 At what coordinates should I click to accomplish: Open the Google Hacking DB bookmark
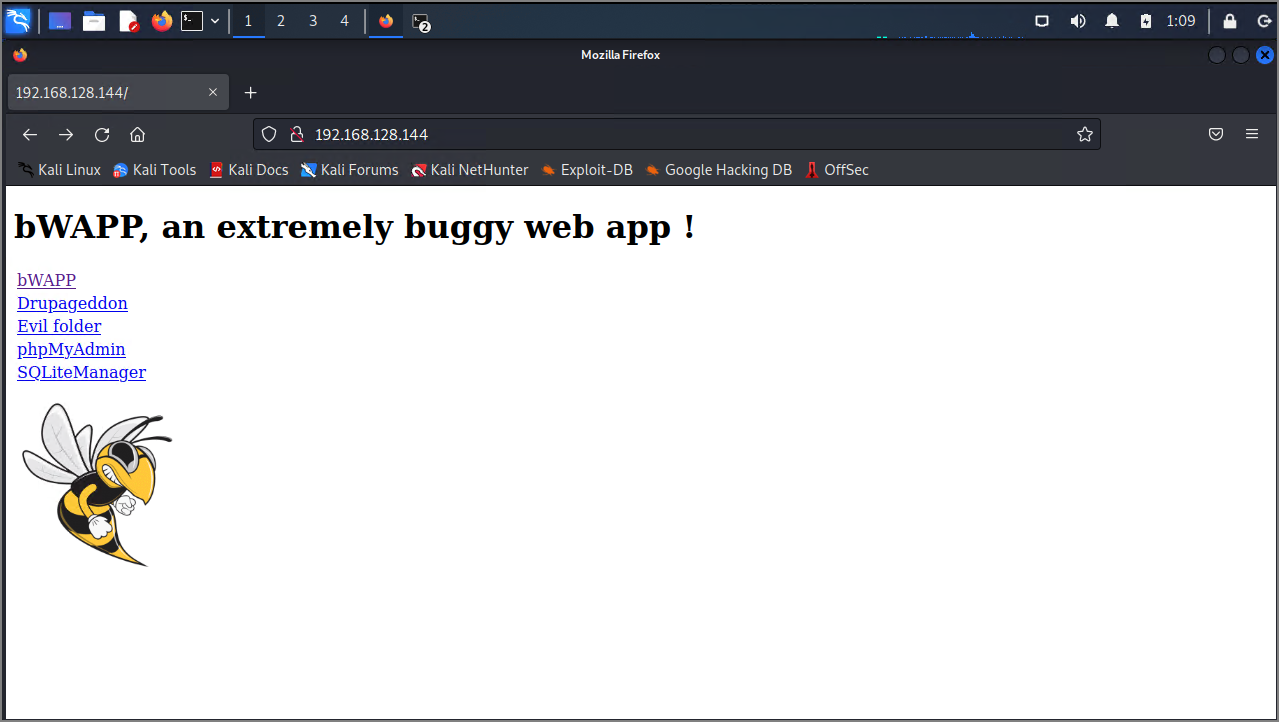(x=718, y=170)
